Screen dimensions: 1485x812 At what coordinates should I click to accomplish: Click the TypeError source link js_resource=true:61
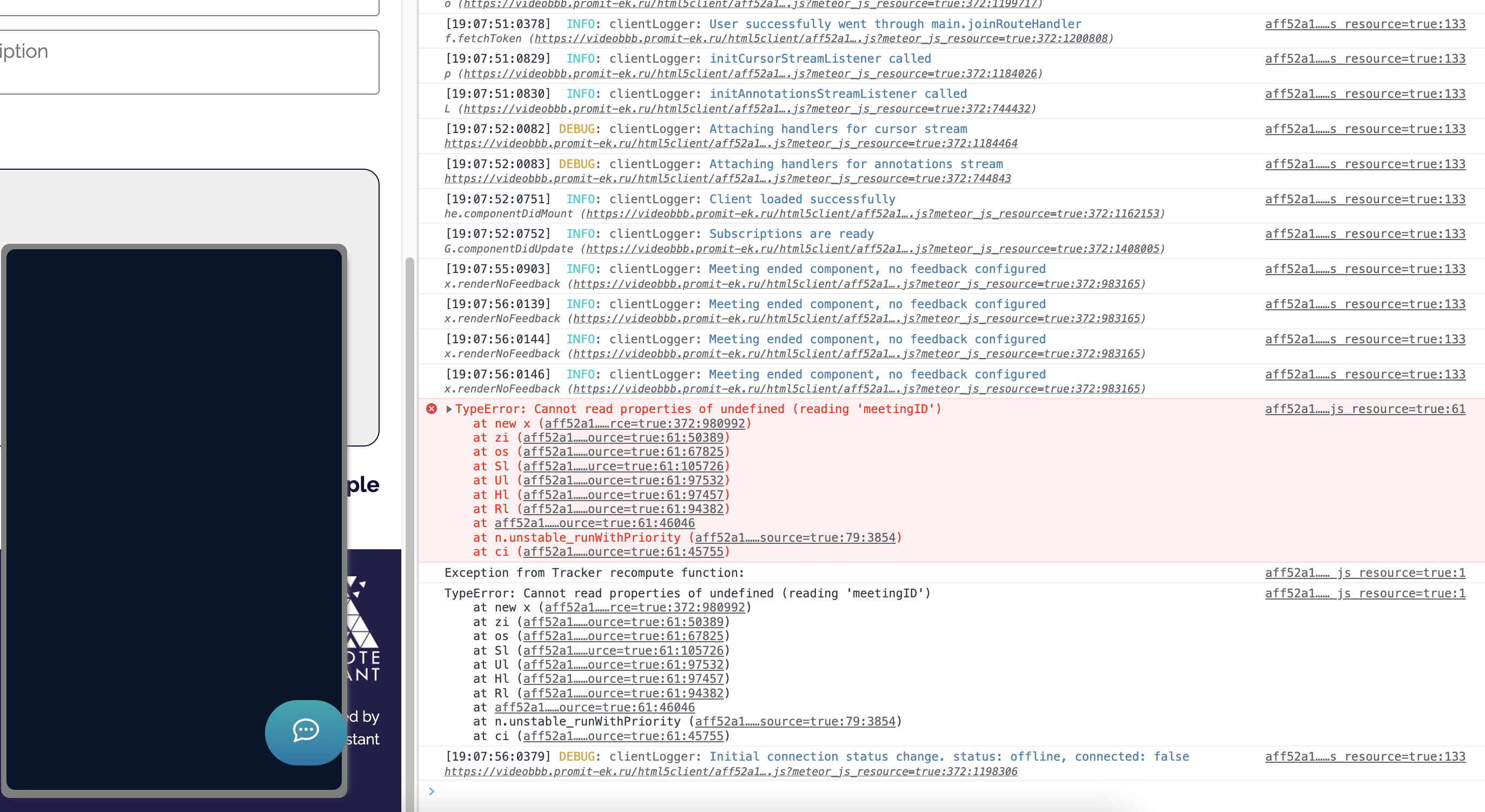coord(1365,409)
